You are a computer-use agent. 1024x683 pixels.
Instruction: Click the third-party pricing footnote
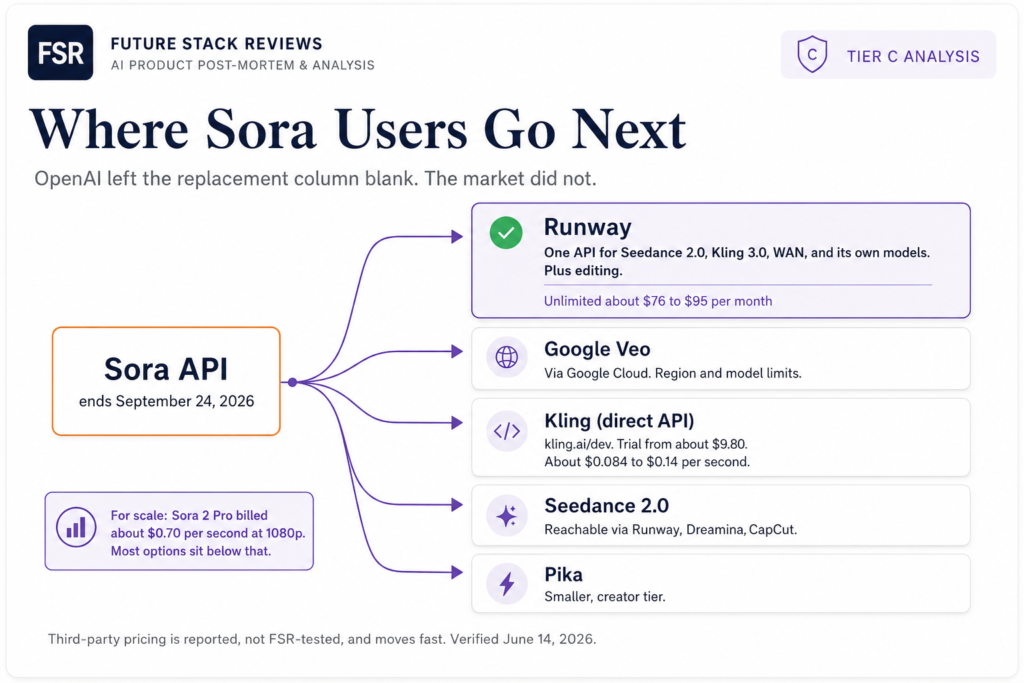pos(321,639)
